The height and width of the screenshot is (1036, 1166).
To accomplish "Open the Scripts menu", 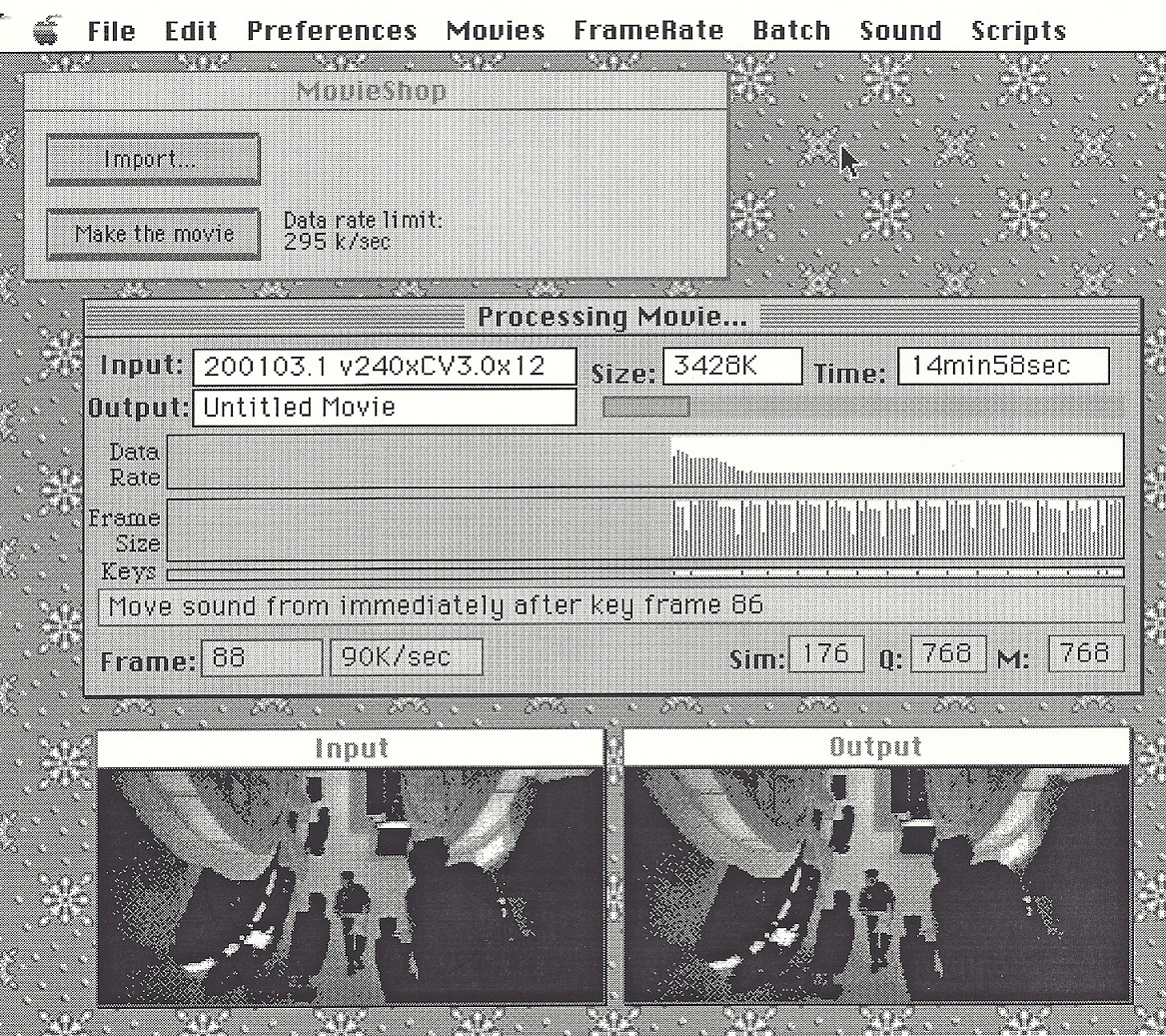I will click(1019, 31).
